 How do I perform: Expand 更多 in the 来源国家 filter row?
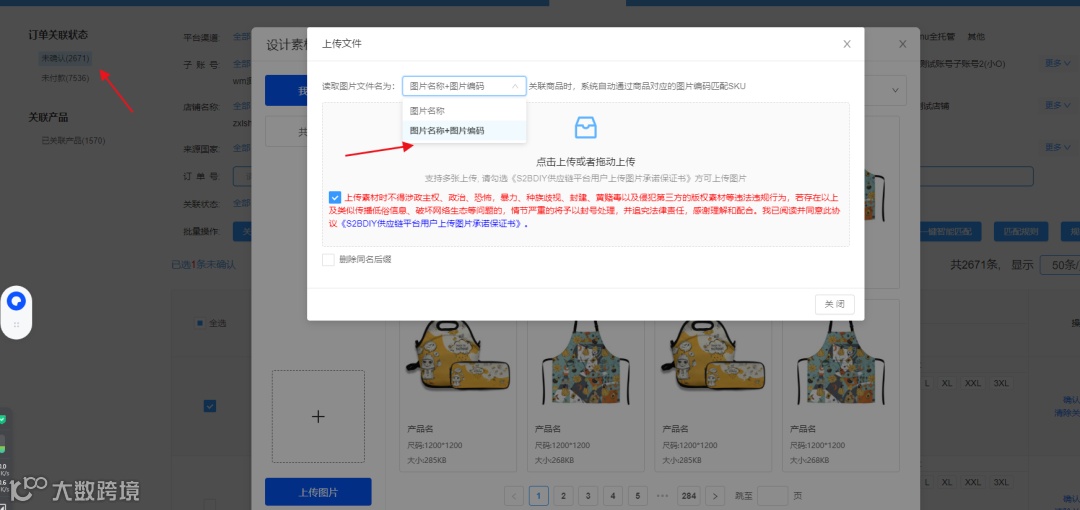click(x=1058, y=147)
